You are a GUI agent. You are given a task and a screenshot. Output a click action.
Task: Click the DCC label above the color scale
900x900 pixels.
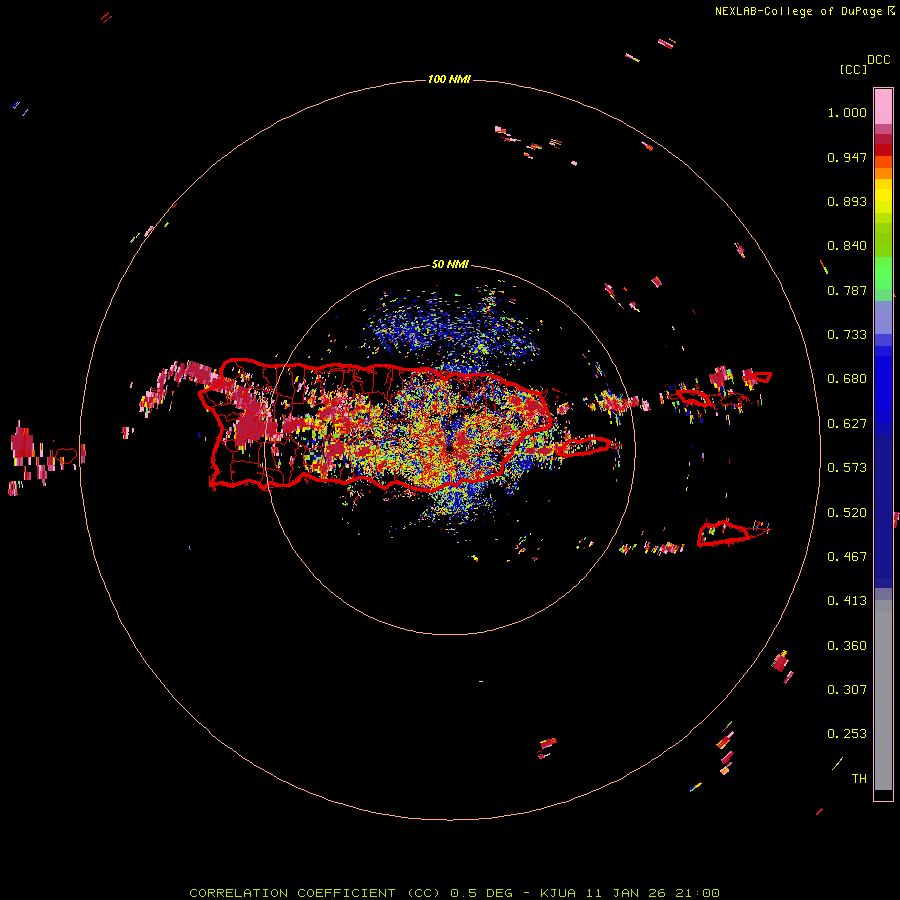pyautogui.click(x=879, y=60)
